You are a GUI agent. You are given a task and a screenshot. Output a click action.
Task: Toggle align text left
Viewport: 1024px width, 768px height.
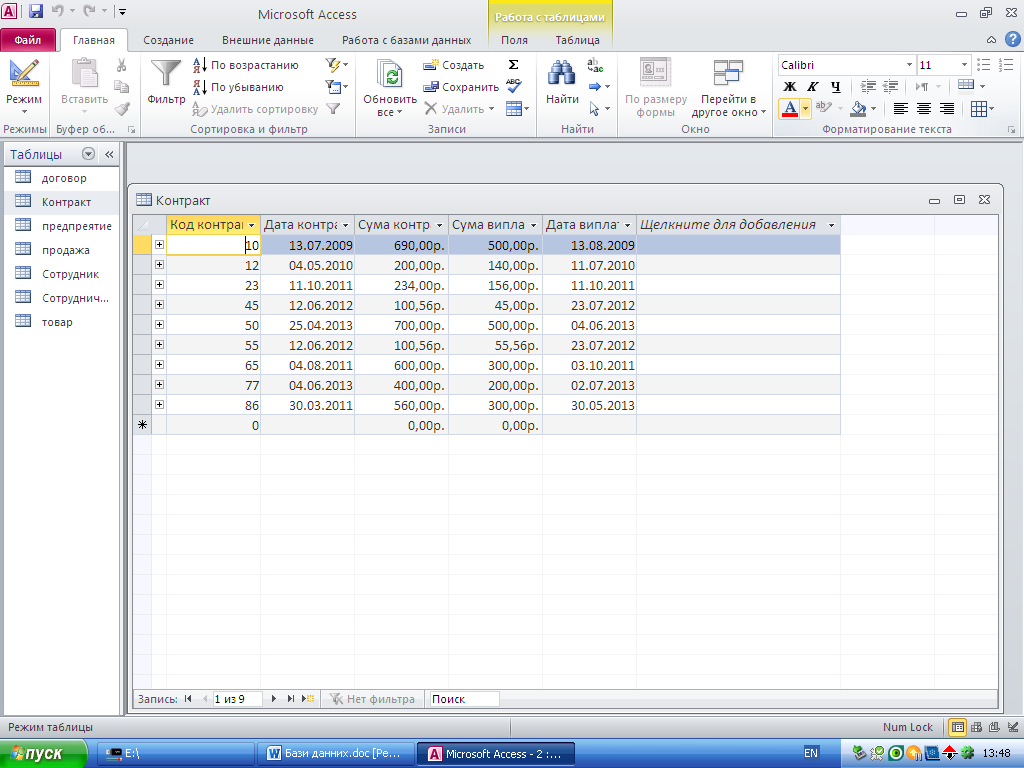901,108
